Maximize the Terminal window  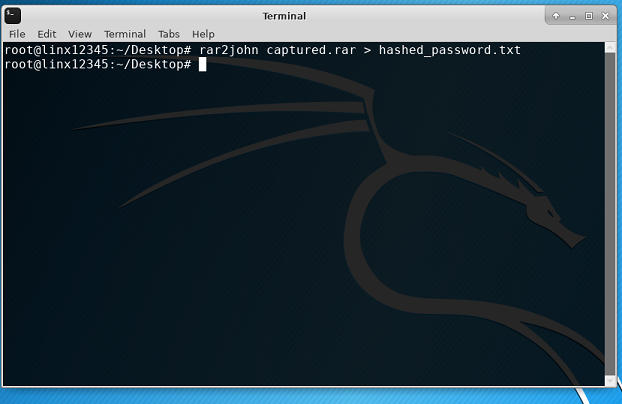[x=589, y=16]
